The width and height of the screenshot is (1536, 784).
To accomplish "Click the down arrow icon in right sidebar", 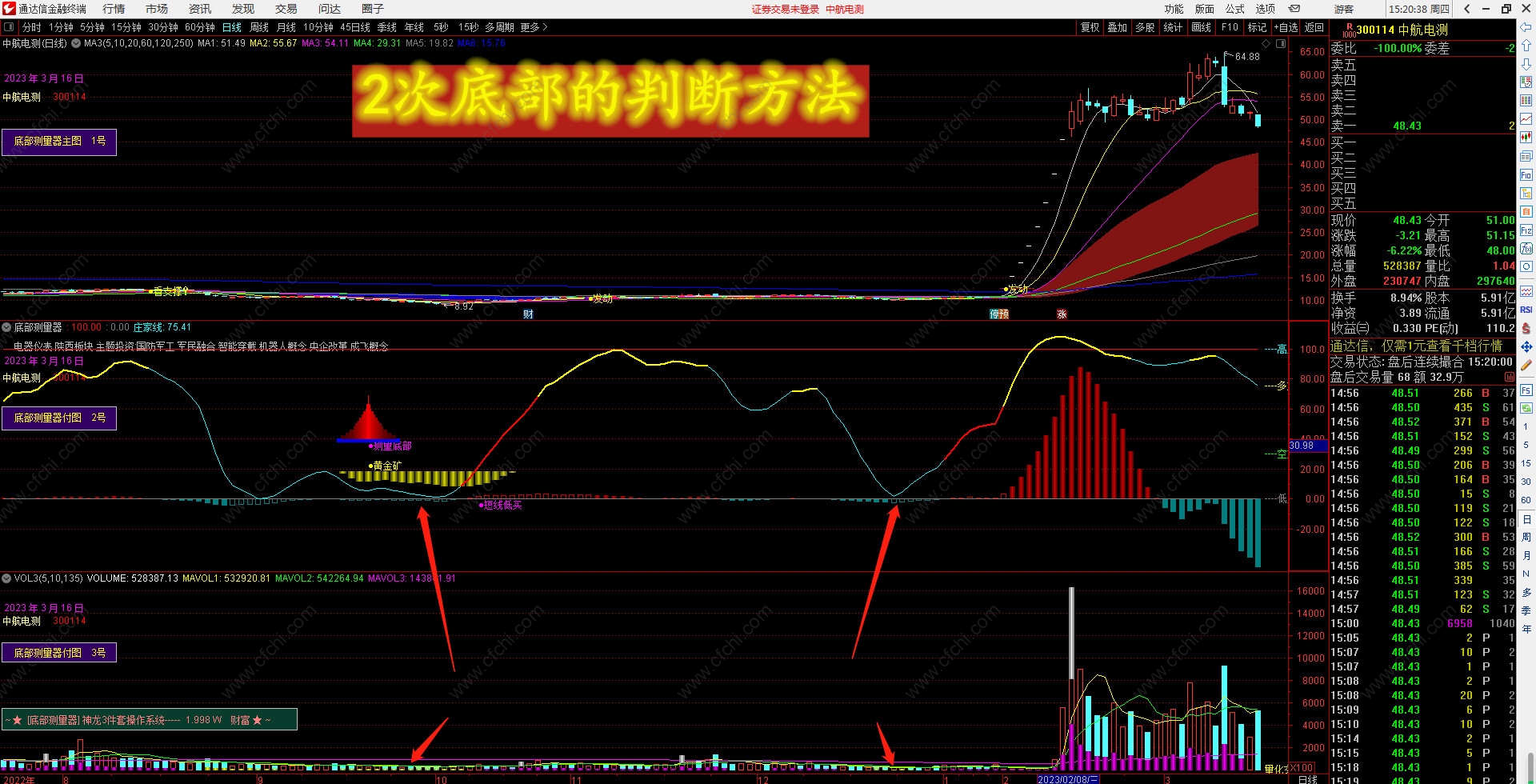I will 1526,64.
